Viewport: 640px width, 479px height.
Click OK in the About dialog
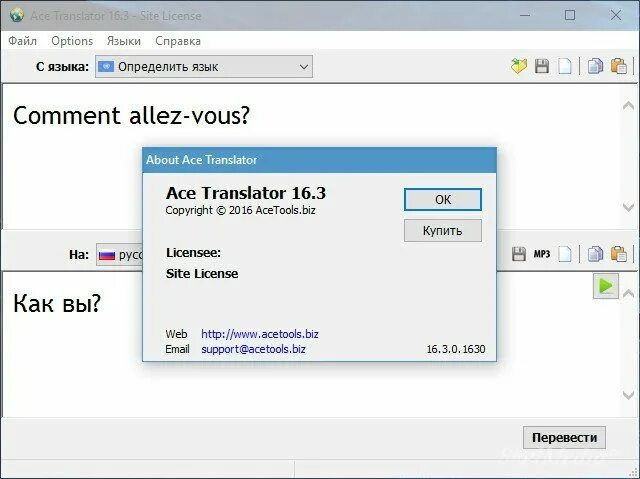pos(443,200)
